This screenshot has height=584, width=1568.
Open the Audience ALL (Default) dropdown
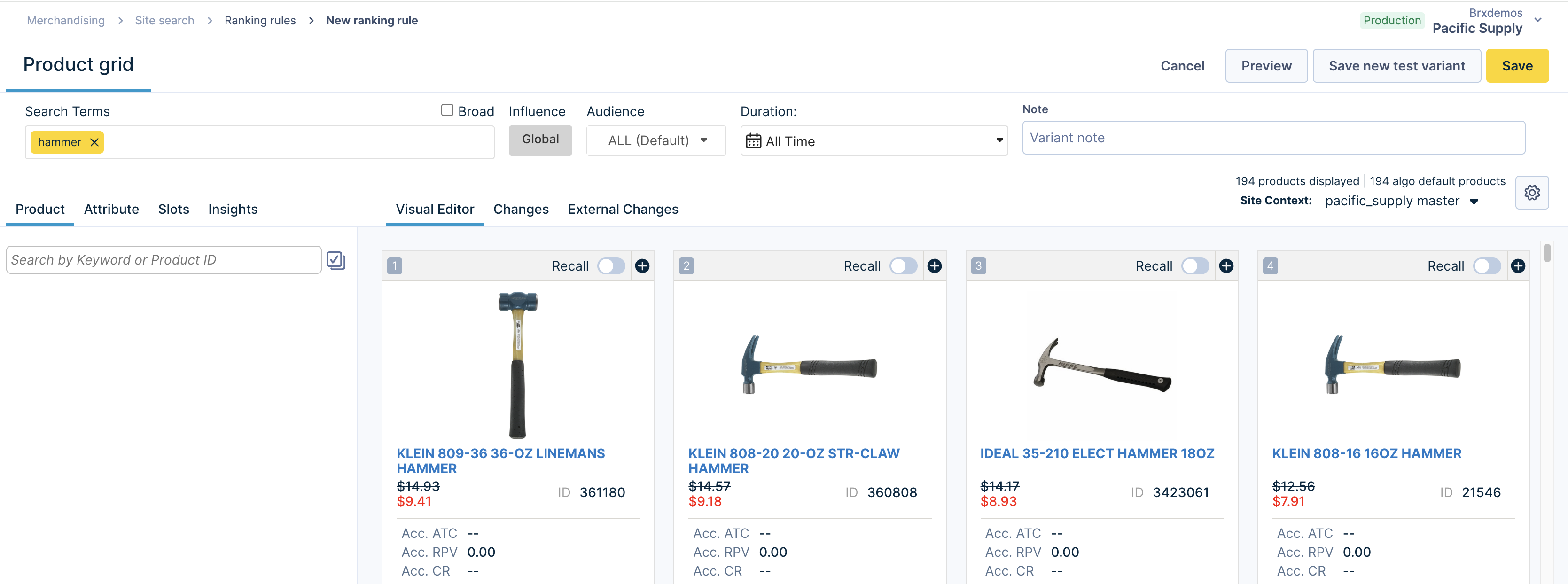(655, 141)
